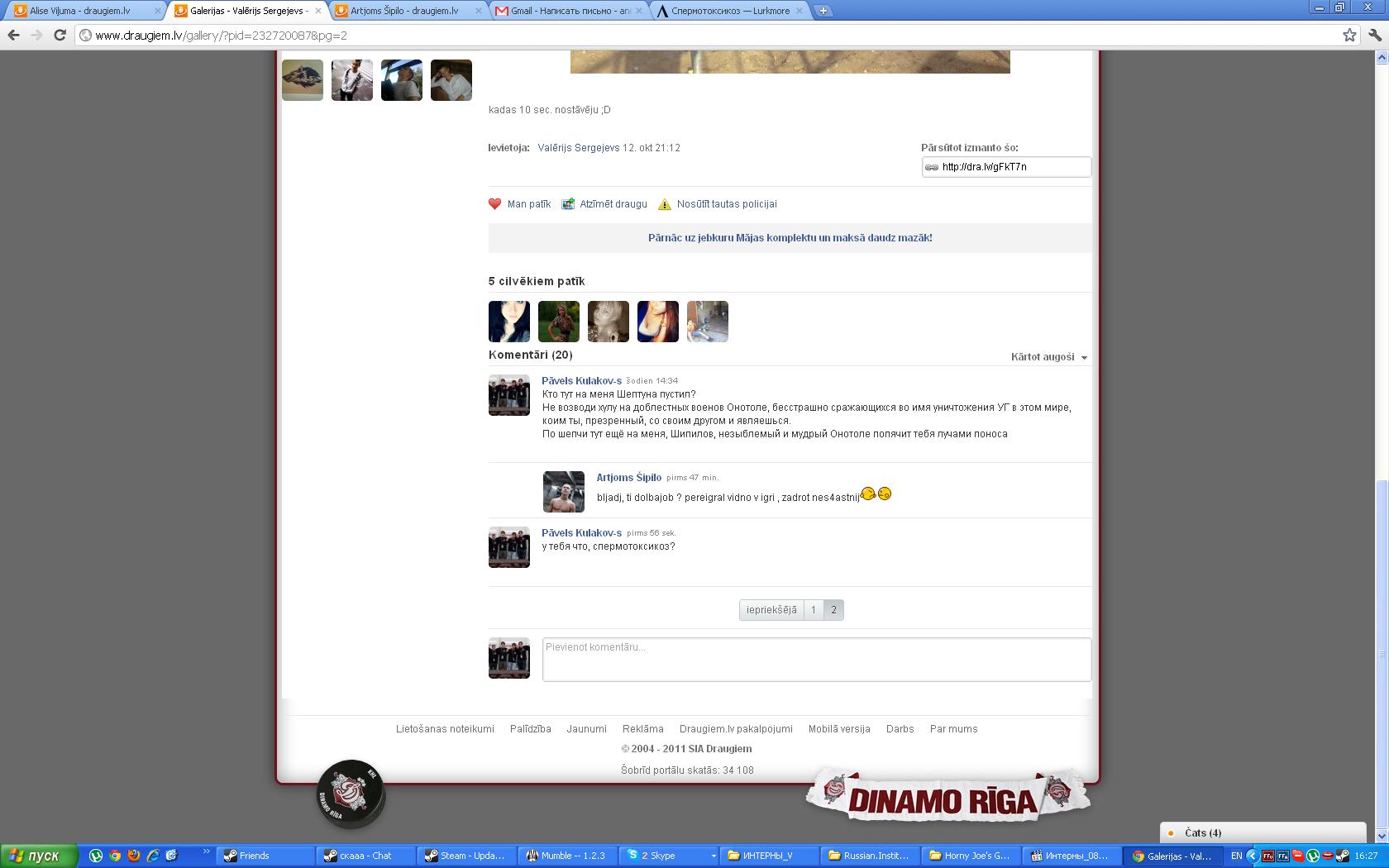Click the uTorrent icon in the system tray

coord(1312,856)
